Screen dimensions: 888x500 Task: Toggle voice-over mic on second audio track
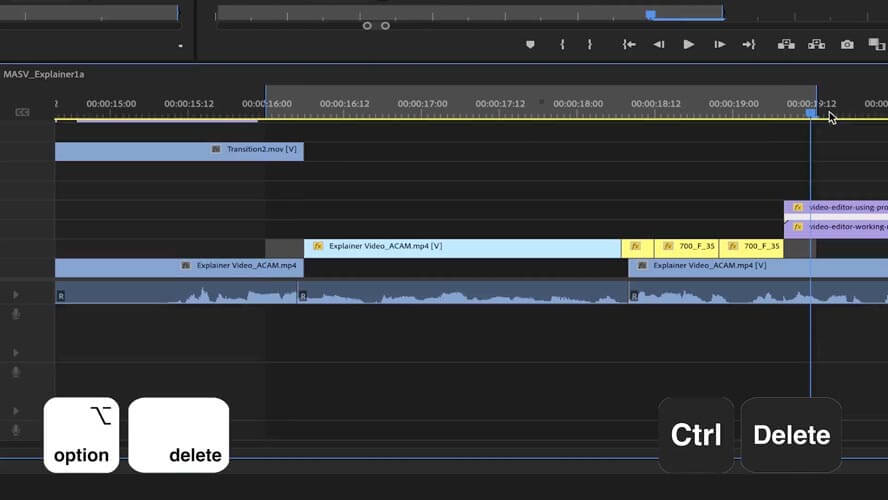click(16, 372)
